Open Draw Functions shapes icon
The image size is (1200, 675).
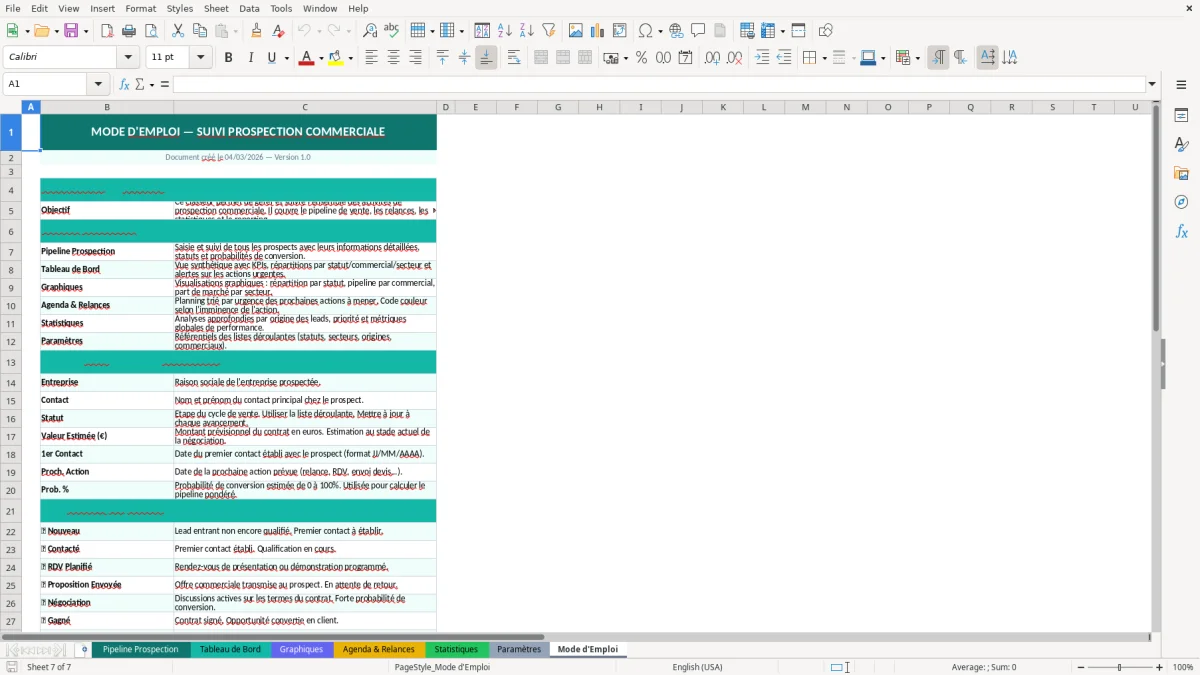tap(826, 31)
